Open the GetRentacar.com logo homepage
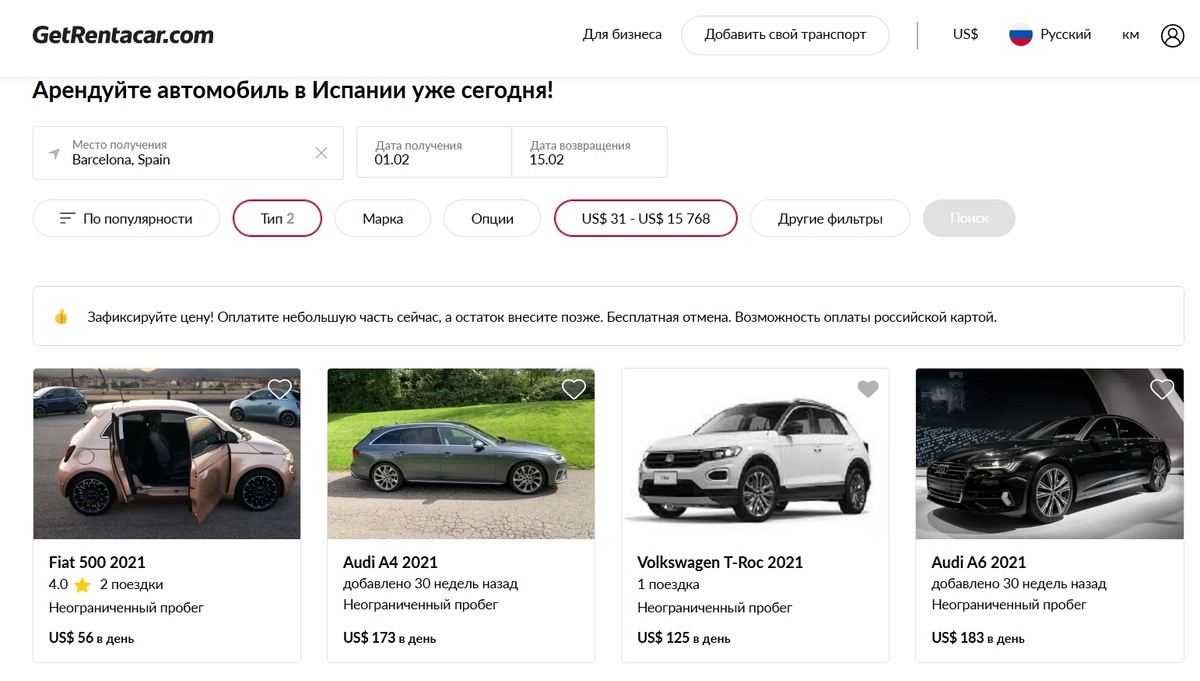This screenshot has height=681, width=1200. [123, 35]
